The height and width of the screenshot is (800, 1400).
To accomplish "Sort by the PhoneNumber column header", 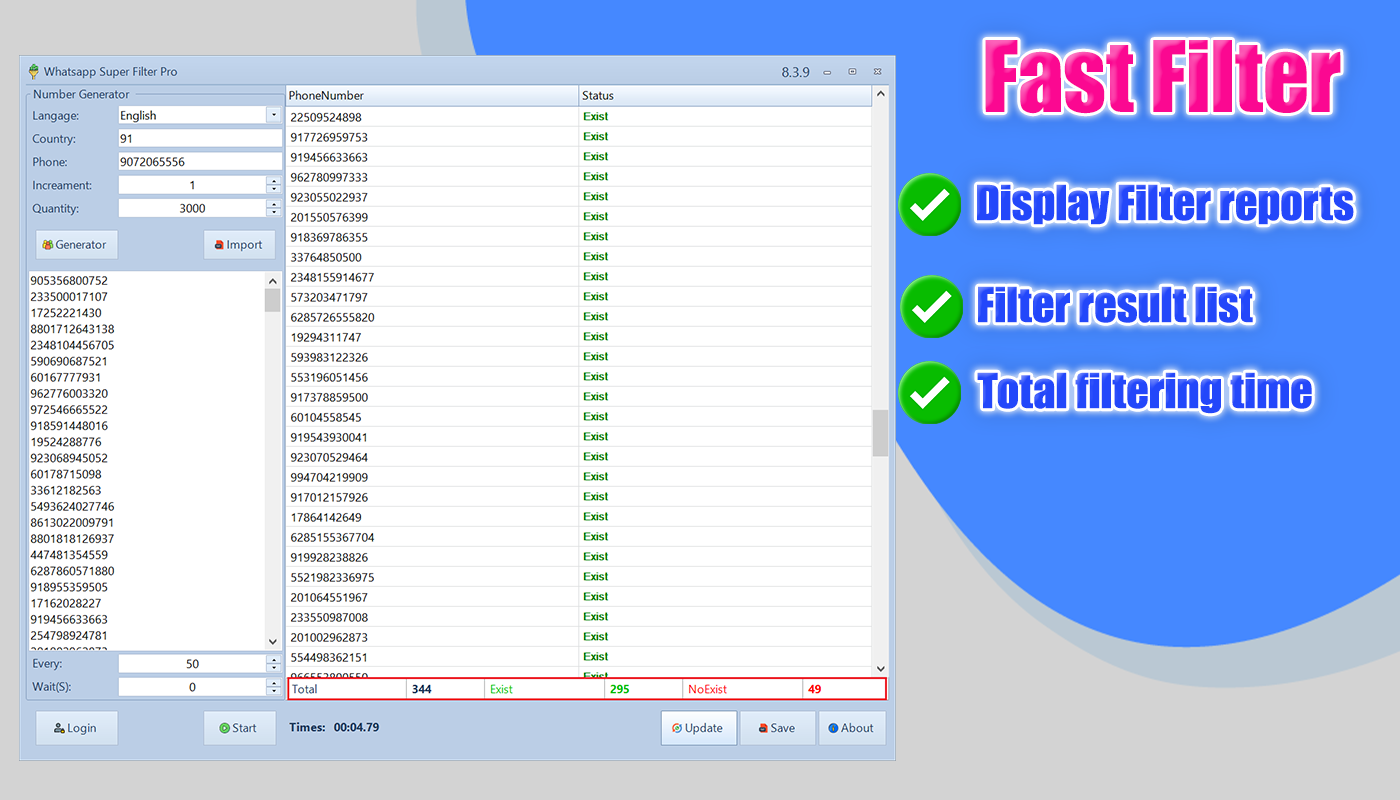I will click(432, 96).
